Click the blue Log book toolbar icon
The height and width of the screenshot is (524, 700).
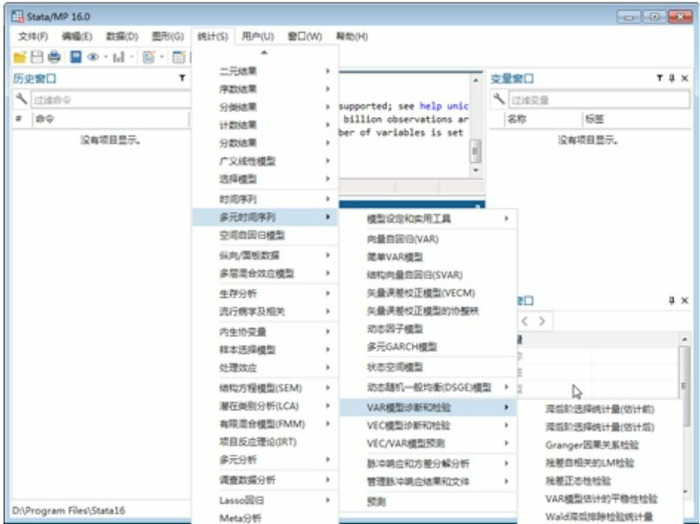pos(76,57)
